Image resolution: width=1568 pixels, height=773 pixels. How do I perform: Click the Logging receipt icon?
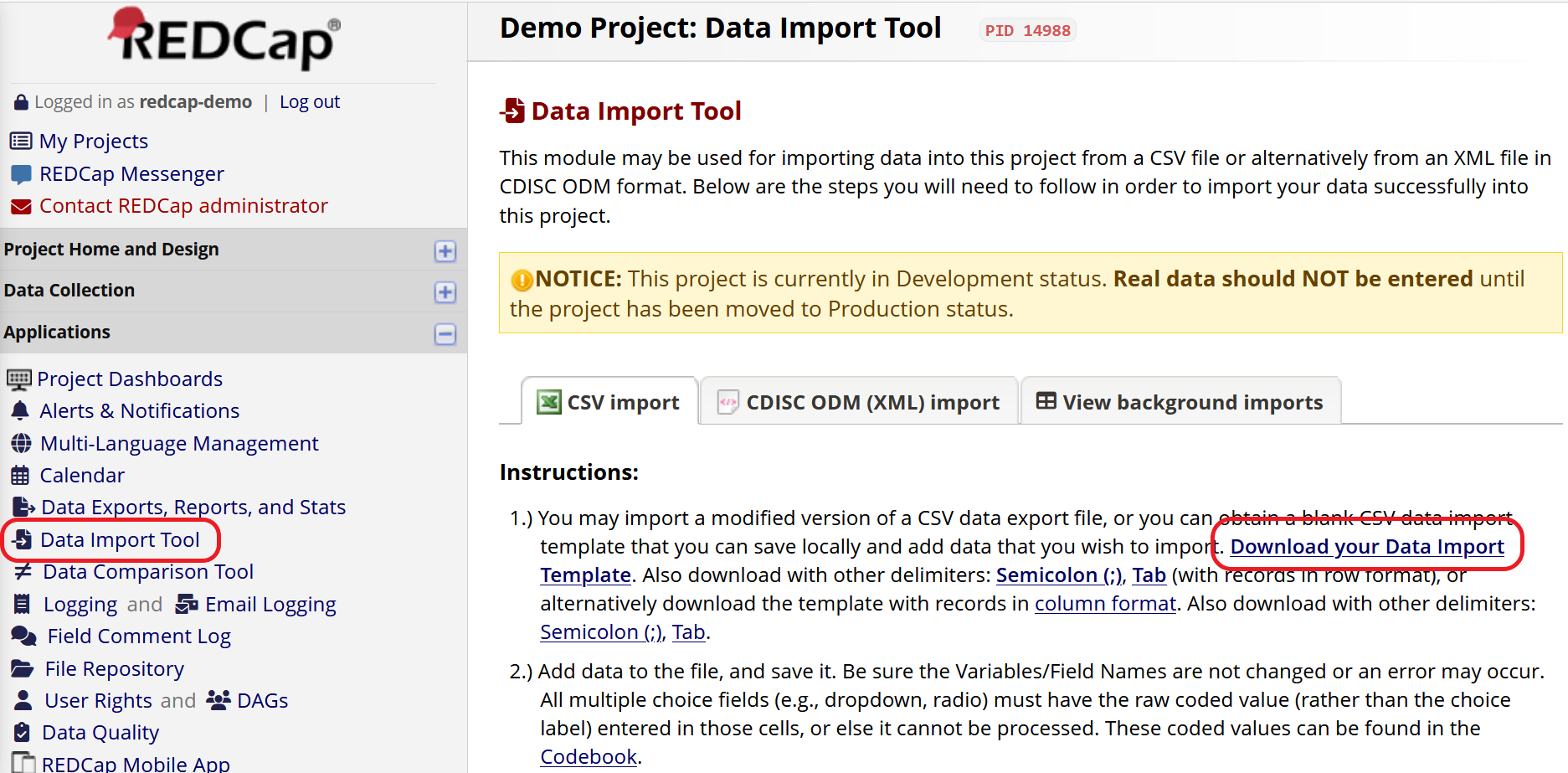click(23, 604)
